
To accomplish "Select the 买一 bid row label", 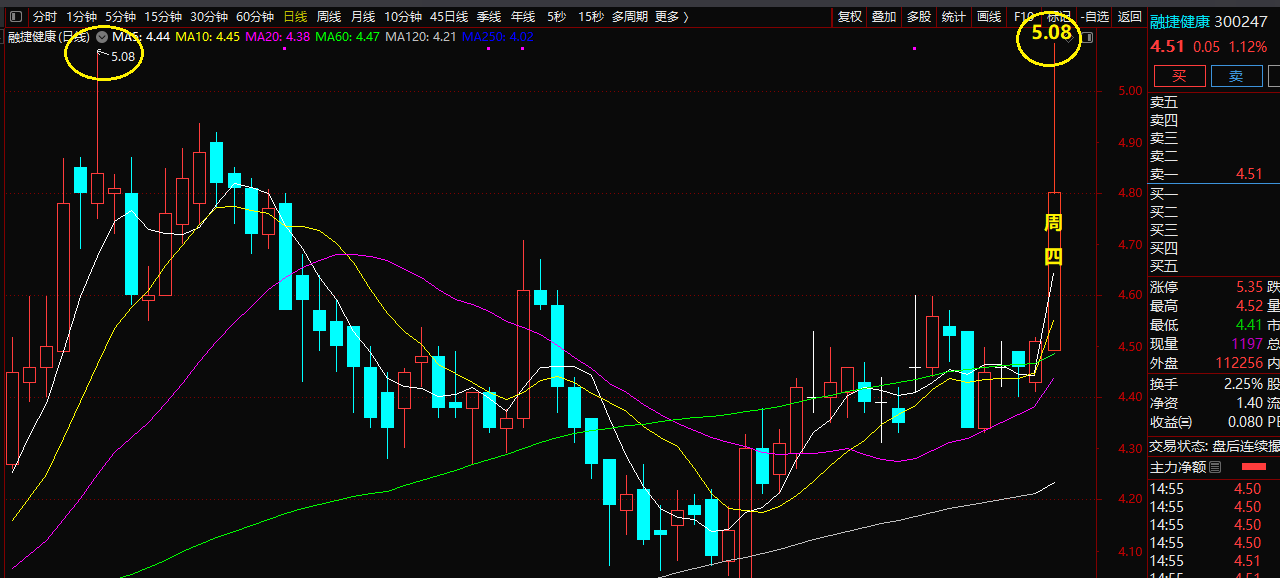I will click(1164, 194).
